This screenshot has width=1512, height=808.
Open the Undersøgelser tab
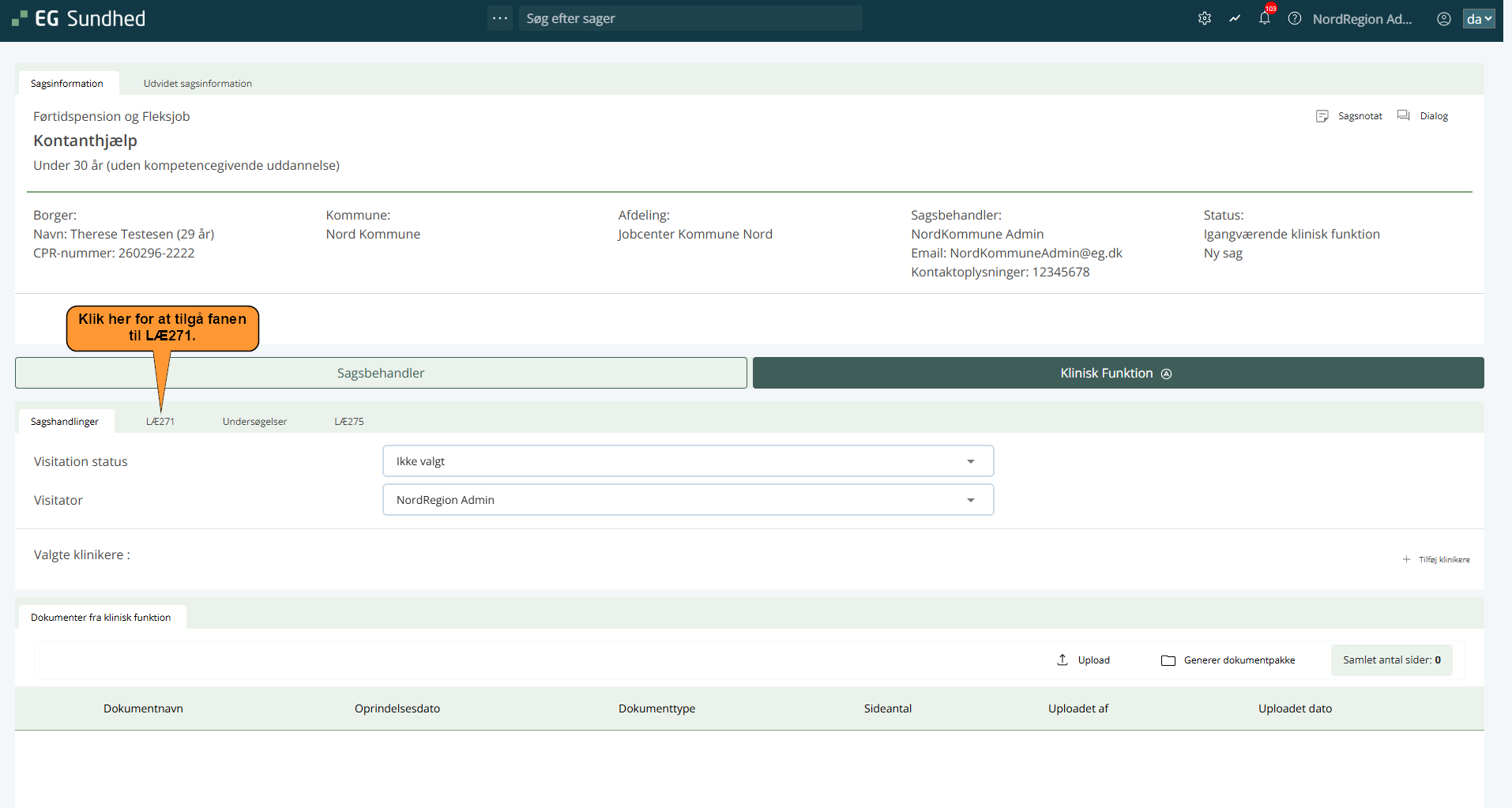tap(254, 422)
